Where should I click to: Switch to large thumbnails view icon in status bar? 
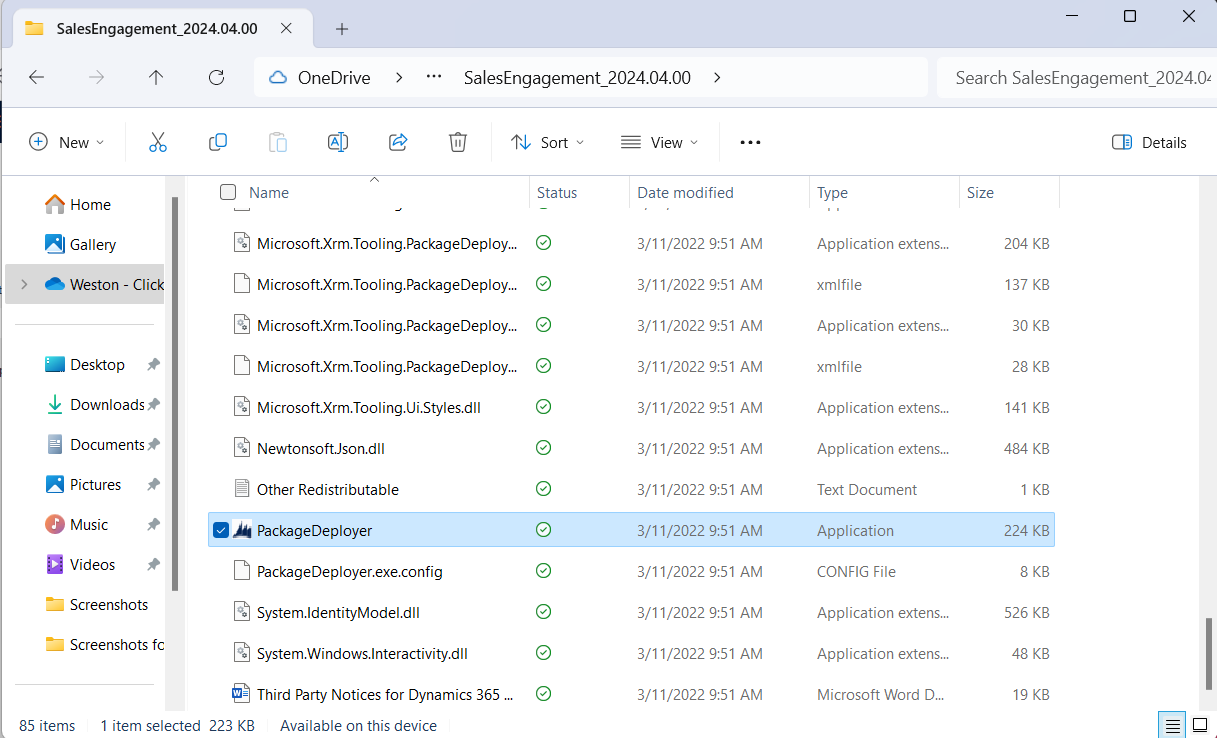coord(1200,725)
